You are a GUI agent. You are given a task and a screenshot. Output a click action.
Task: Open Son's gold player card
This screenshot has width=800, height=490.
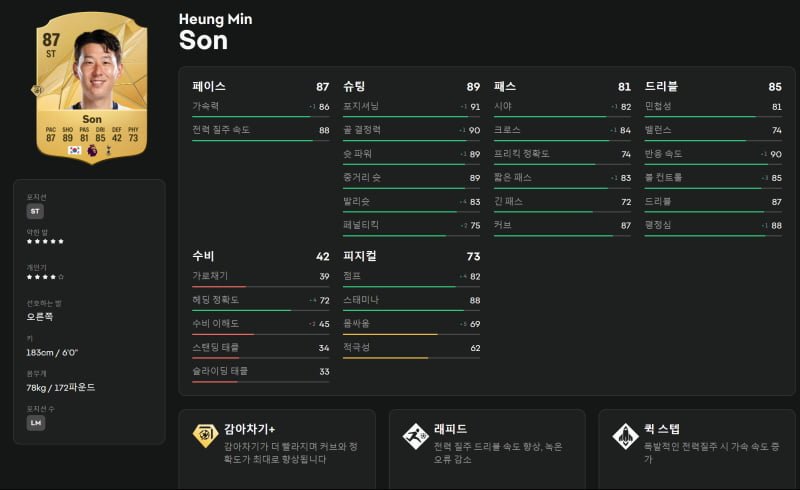(x=92, y=87)
